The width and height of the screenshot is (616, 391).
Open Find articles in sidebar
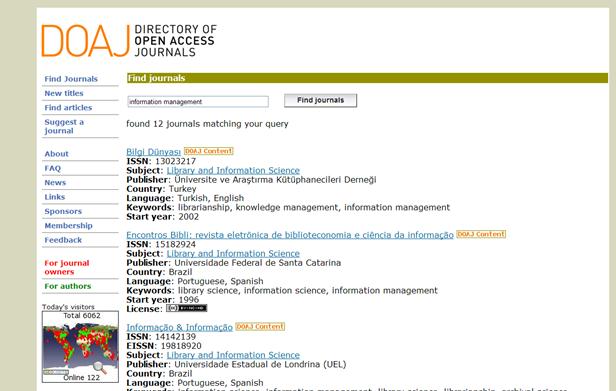coord(68,108)
